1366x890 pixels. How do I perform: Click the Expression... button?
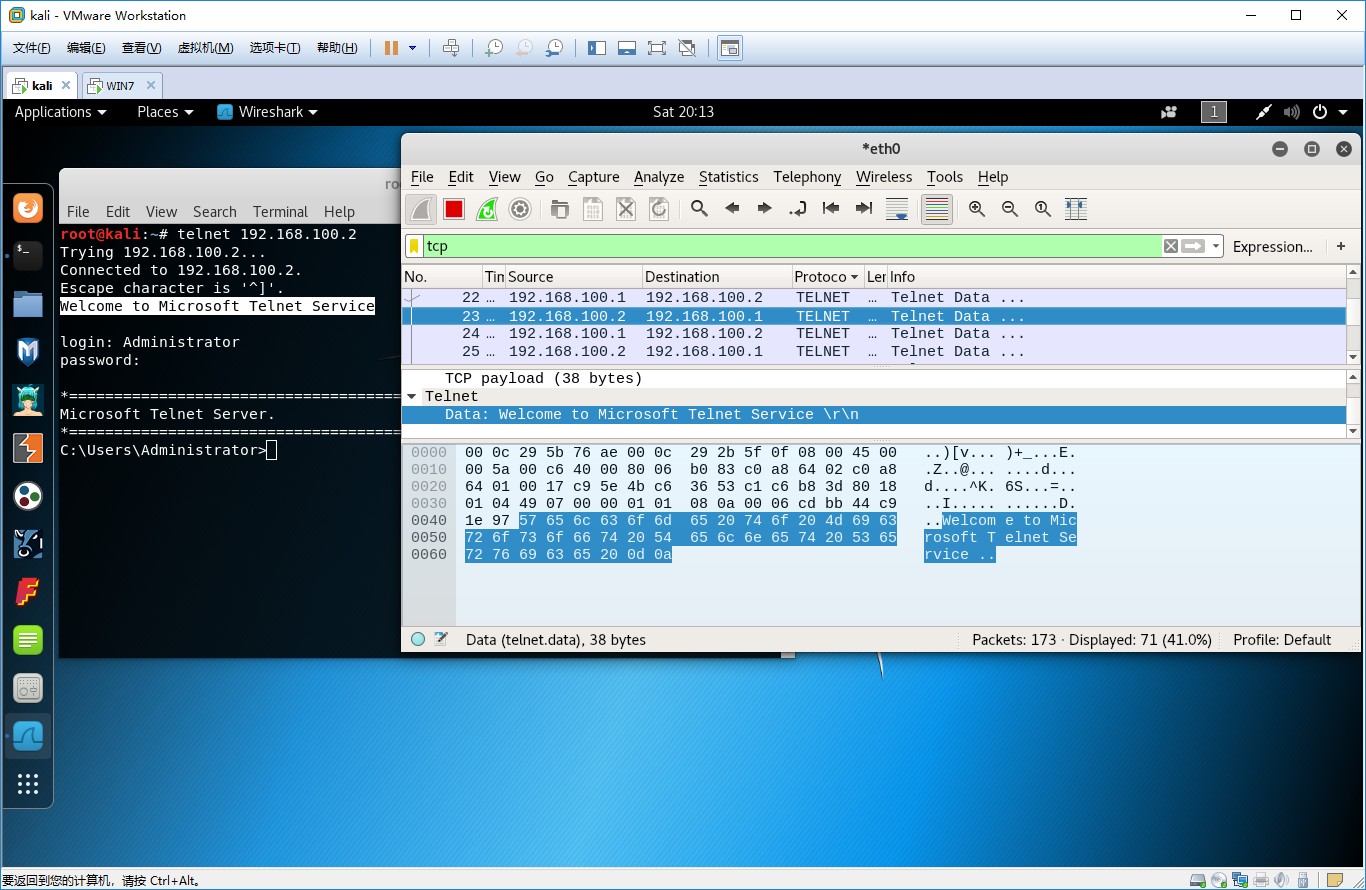point(1272,246)
